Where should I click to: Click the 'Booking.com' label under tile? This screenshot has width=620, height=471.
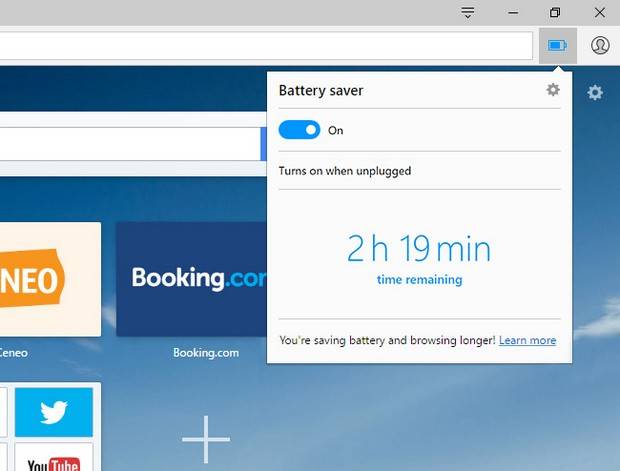coord(206,352)
